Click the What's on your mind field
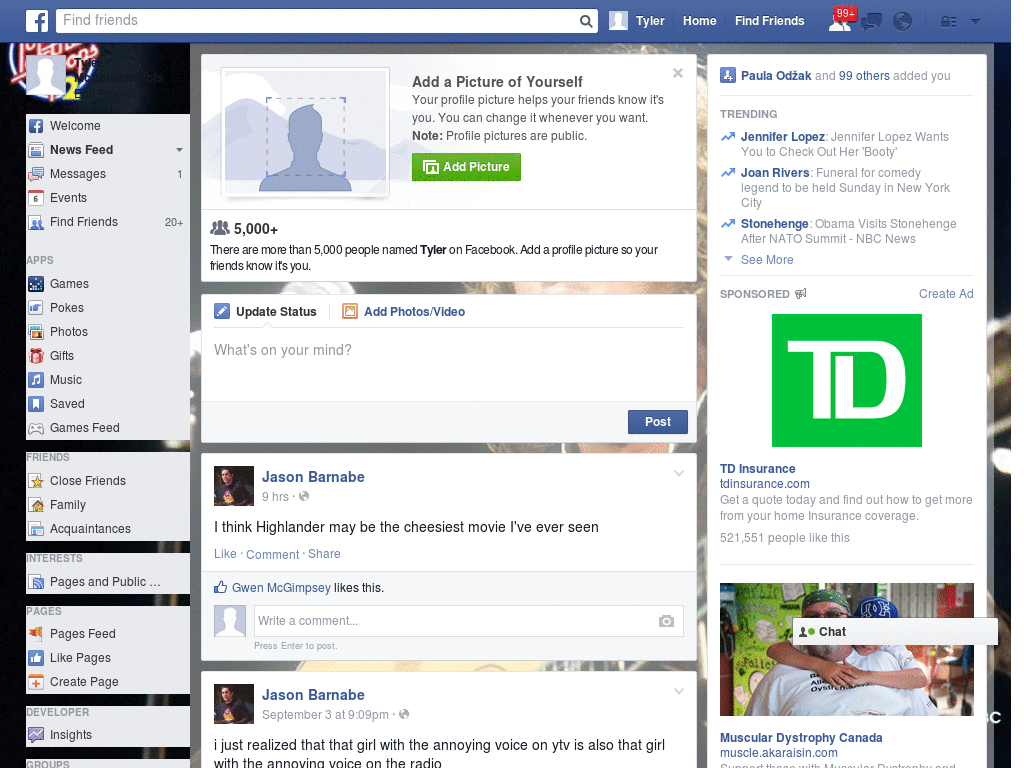The image size is (1024, 768). point(449,364)
